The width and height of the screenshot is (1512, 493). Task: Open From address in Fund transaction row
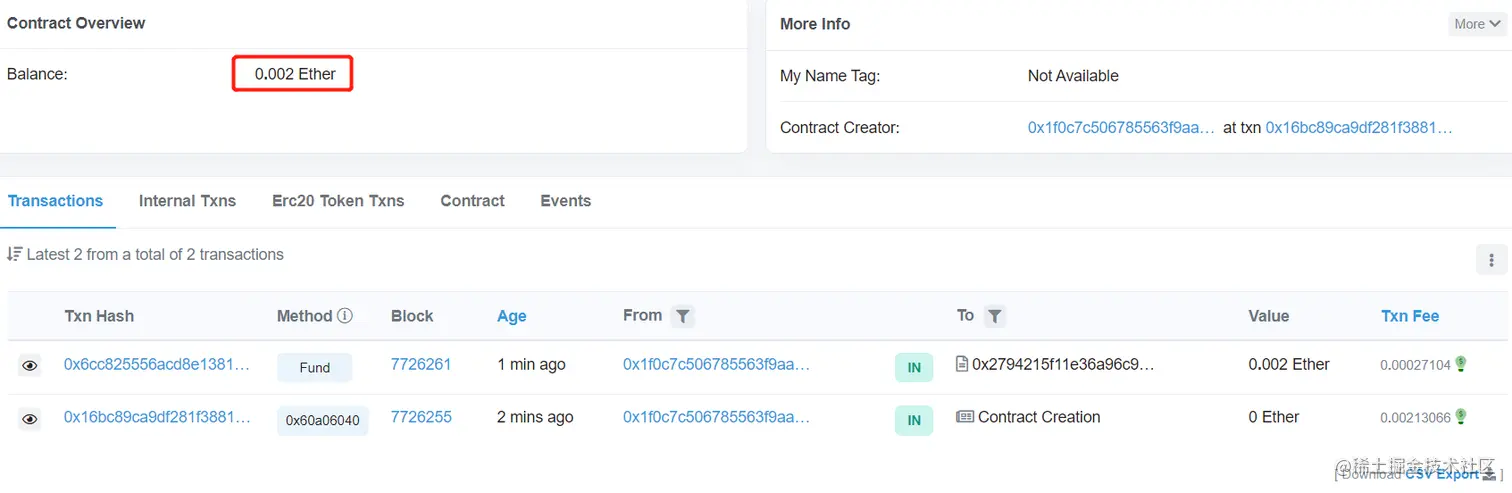[x=716, y=364]
